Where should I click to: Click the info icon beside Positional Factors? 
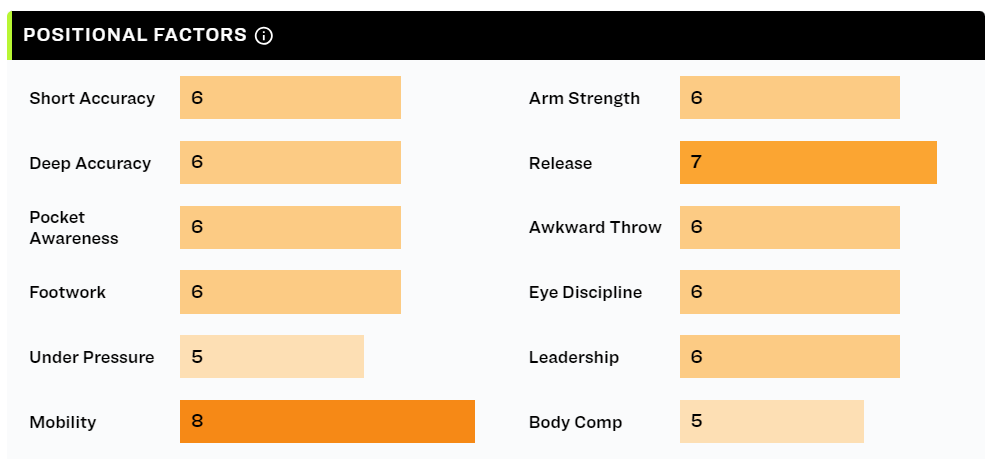click(264, 36)
